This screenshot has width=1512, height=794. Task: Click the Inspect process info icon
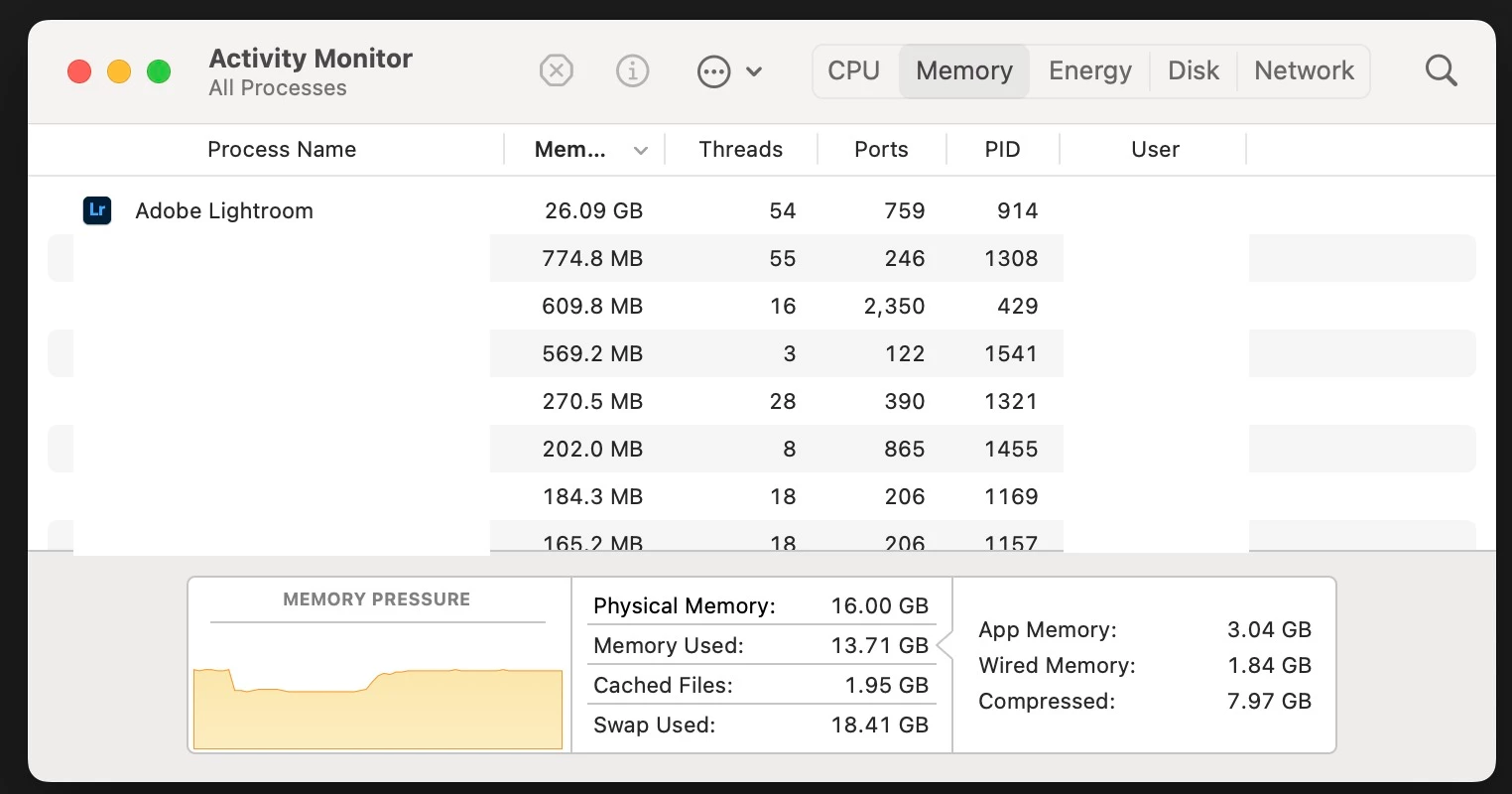point(633,71)
